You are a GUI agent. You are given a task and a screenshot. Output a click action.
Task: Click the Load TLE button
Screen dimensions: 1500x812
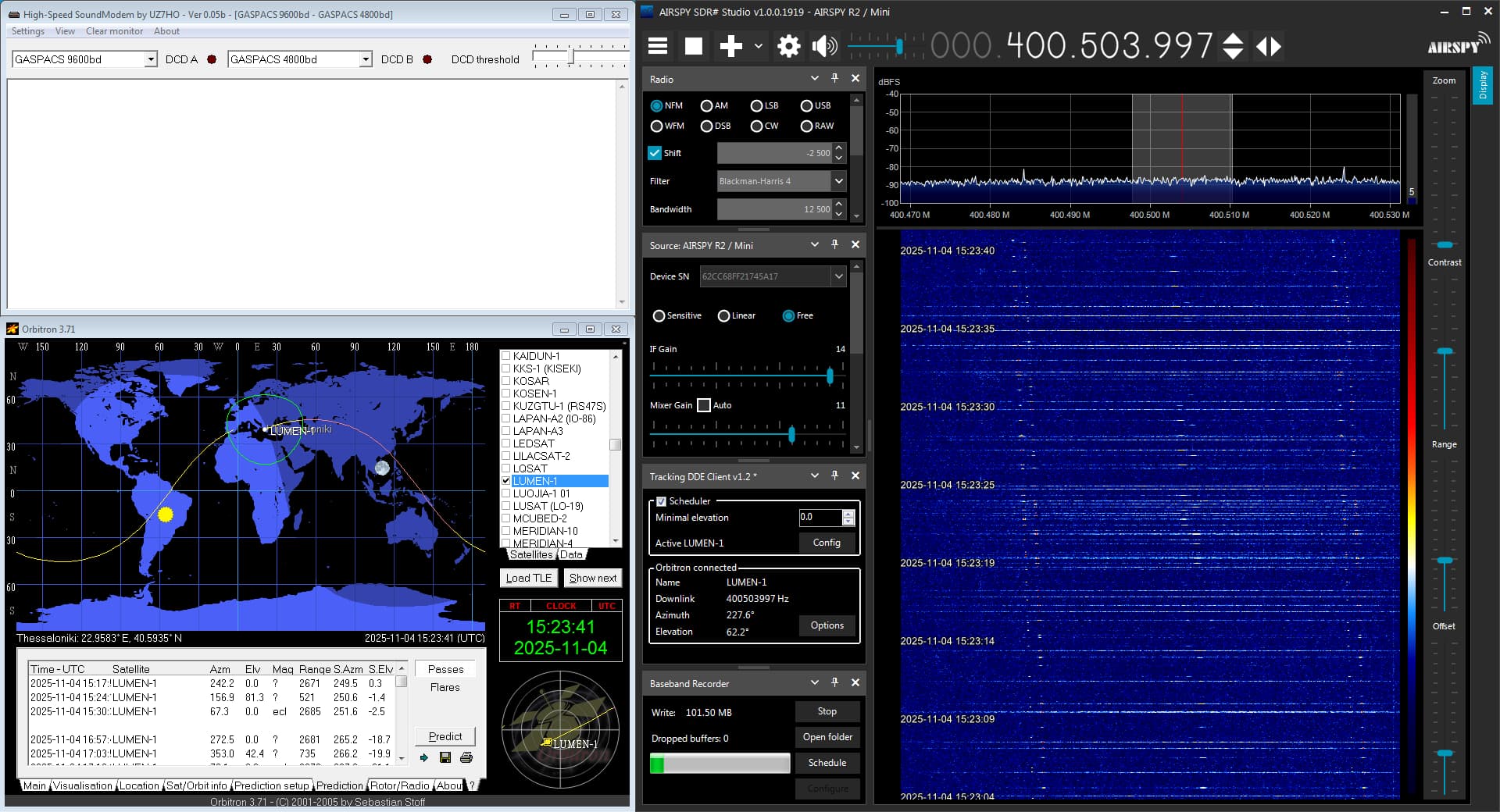[528, 578]
